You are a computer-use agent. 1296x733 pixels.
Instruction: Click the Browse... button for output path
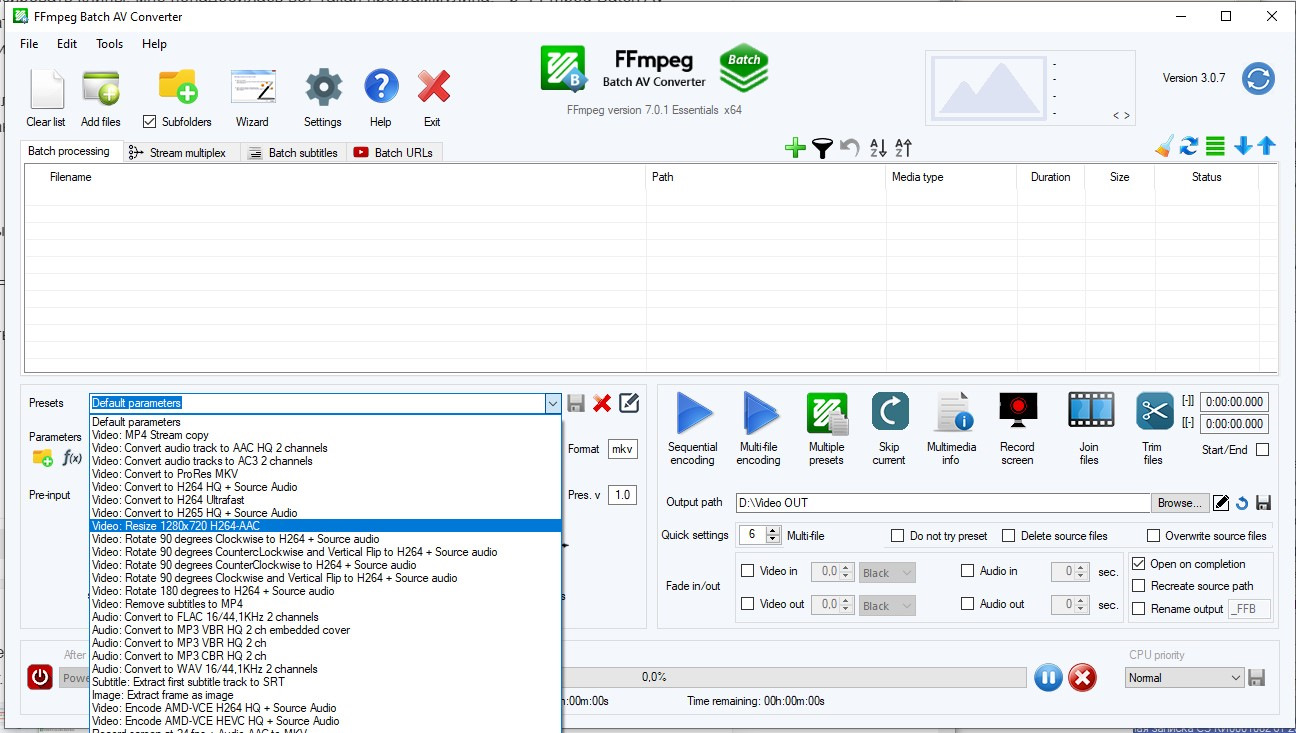pyautogui.click(x=1180, y=503)
